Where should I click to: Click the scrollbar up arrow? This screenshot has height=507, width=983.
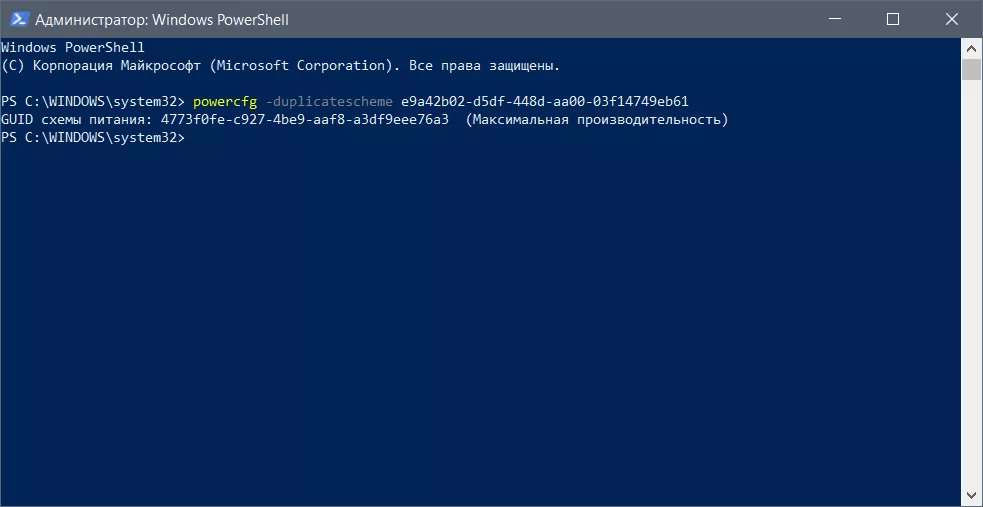pos(971,47)
